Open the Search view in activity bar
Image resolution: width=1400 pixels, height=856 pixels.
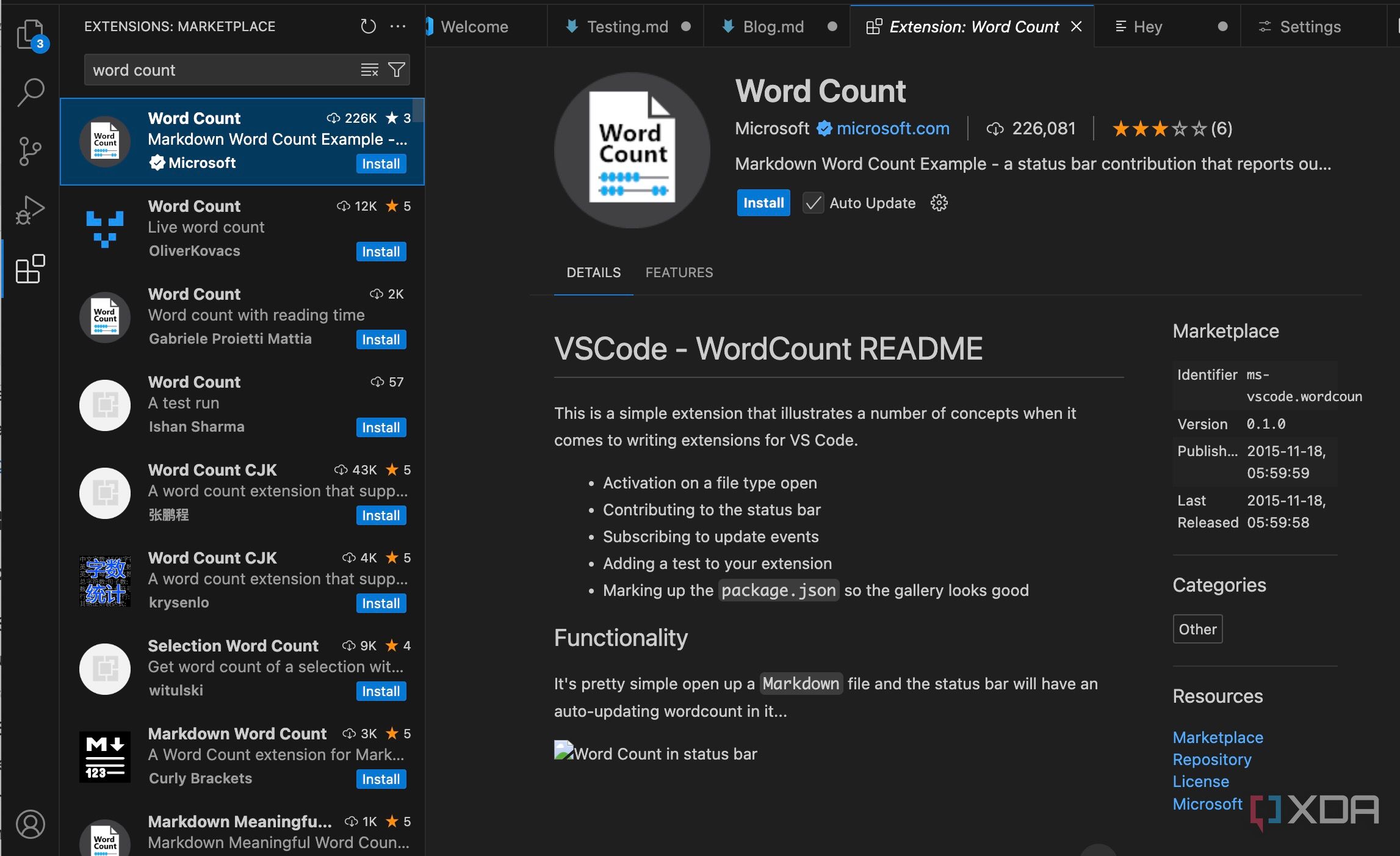point(30,92)
